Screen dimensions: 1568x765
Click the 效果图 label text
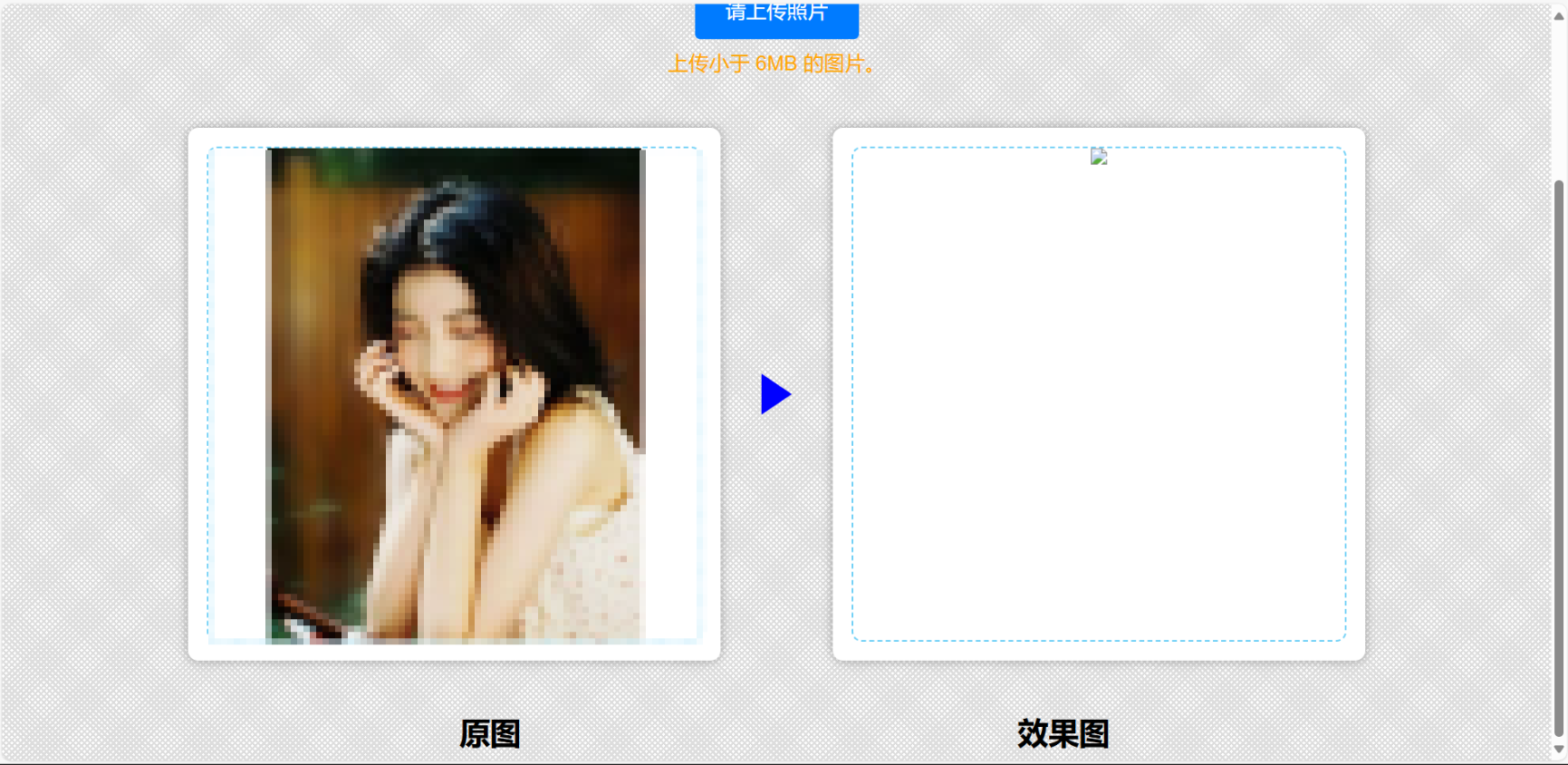pyautogui.click(x=1063, y=733)
